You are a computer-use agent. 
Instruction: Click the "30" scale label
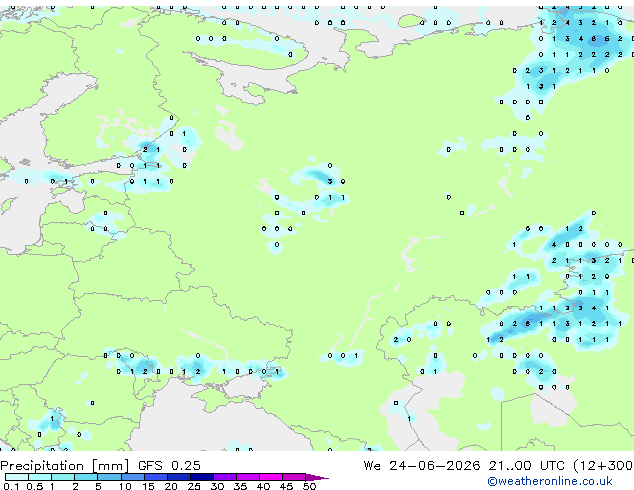[x=217, y=486]
